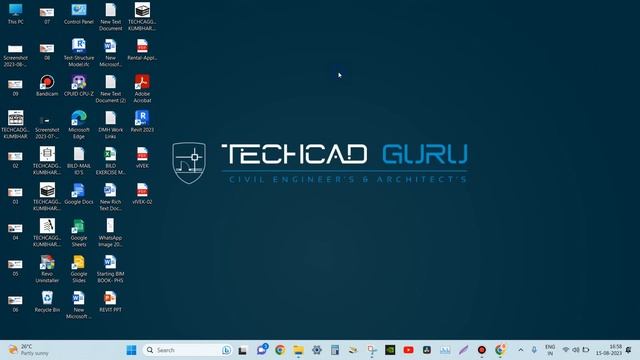The height and width of the screenshot is (360, 640).
Task: Select the New Rich Text Doc file
Action: pyautogui.click(x=110, y=197)
